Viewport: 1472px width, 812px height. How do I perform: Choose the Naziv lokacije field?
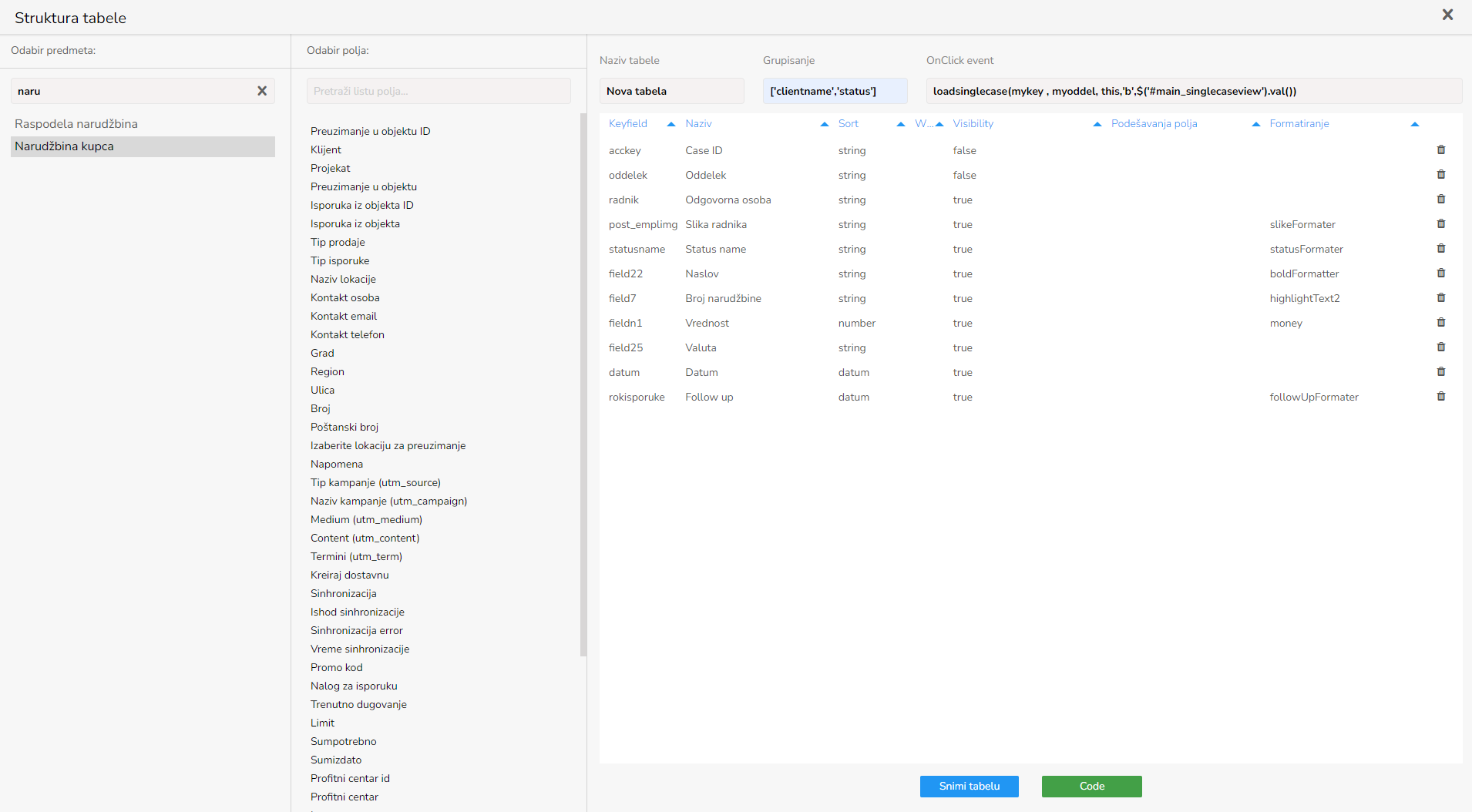[x=343, y=280]
